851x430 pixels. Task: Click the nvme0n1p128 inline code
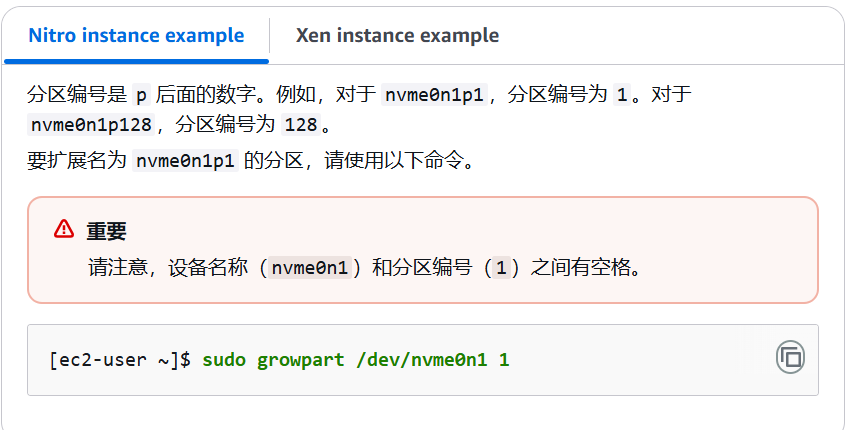91,124
